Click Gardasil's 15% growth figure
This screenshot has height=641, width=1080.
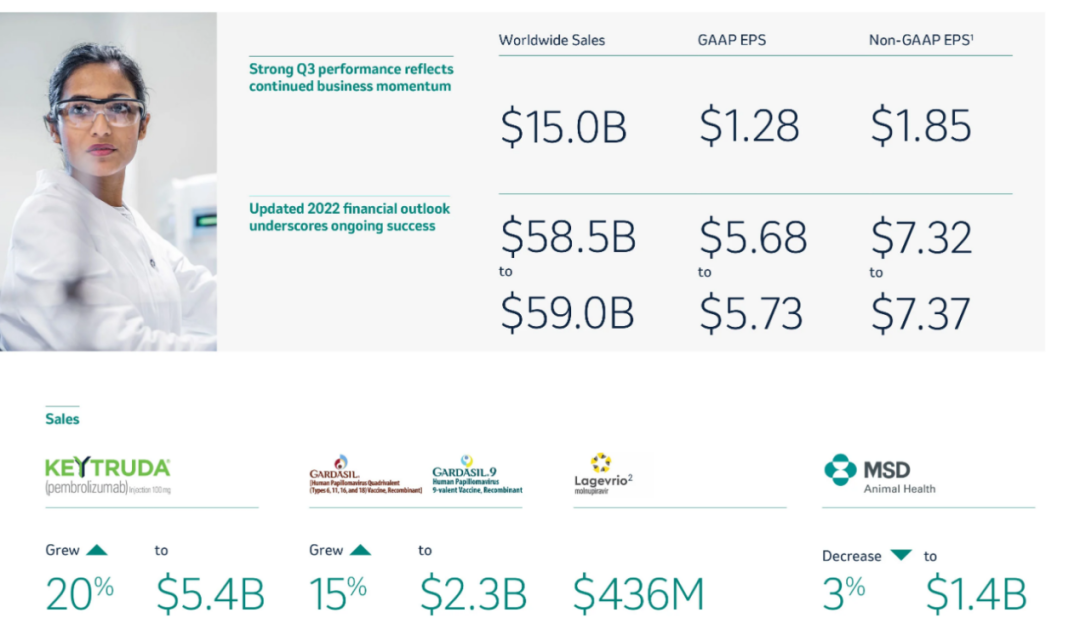coord(338,593)
